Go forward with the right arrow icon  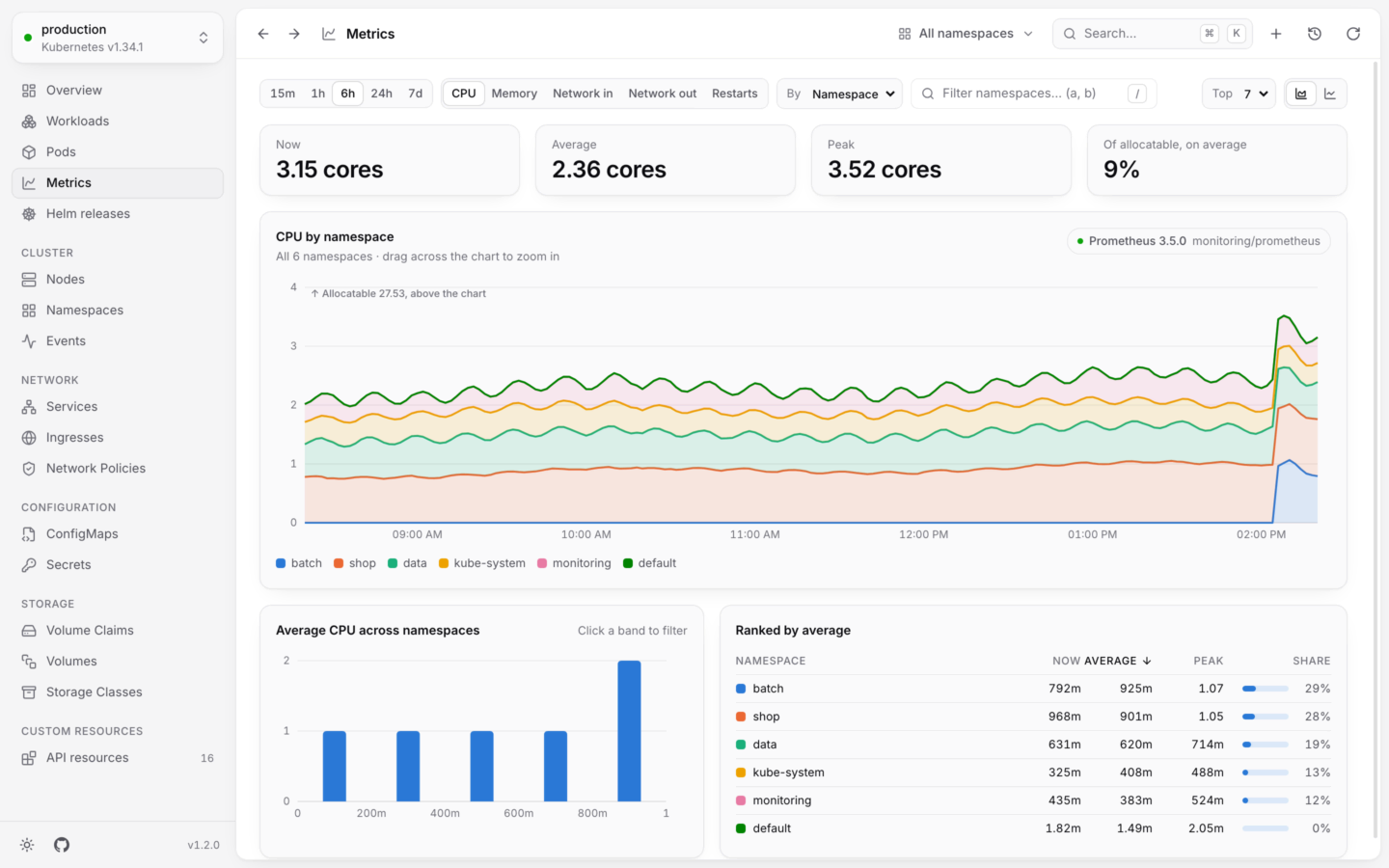click(x=294, y=34)
